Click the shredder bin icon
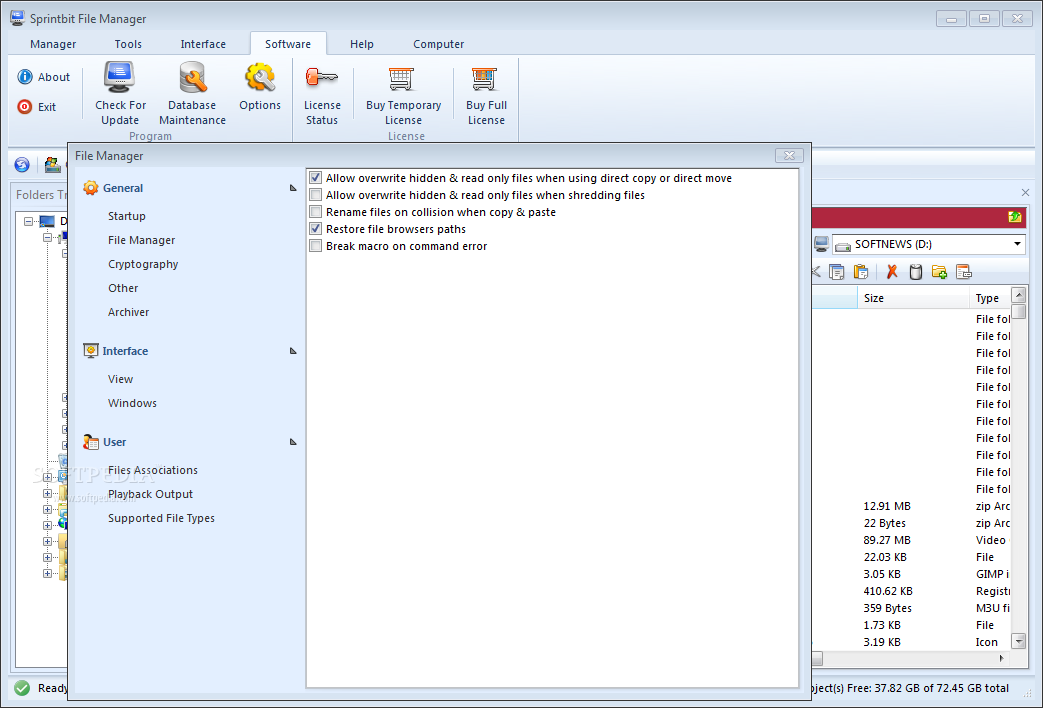 tap(916, 271)
